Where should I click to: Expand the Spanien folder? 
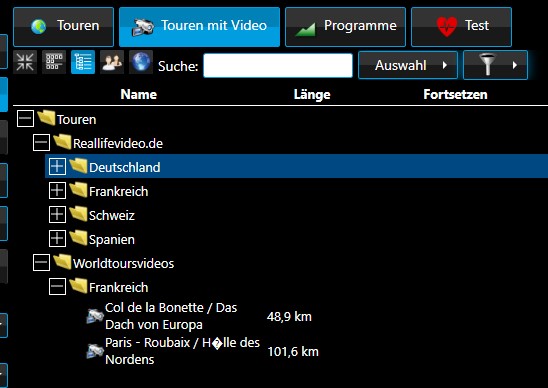tap(57, 239)
